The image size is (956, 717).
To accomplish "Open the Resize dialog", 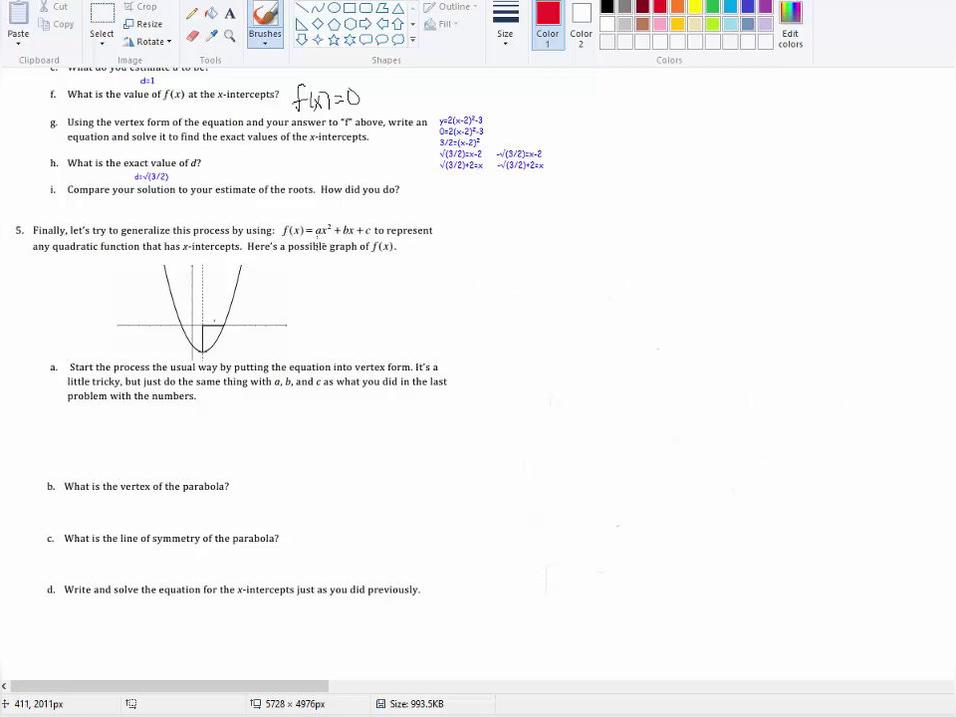I will (142, 24).
